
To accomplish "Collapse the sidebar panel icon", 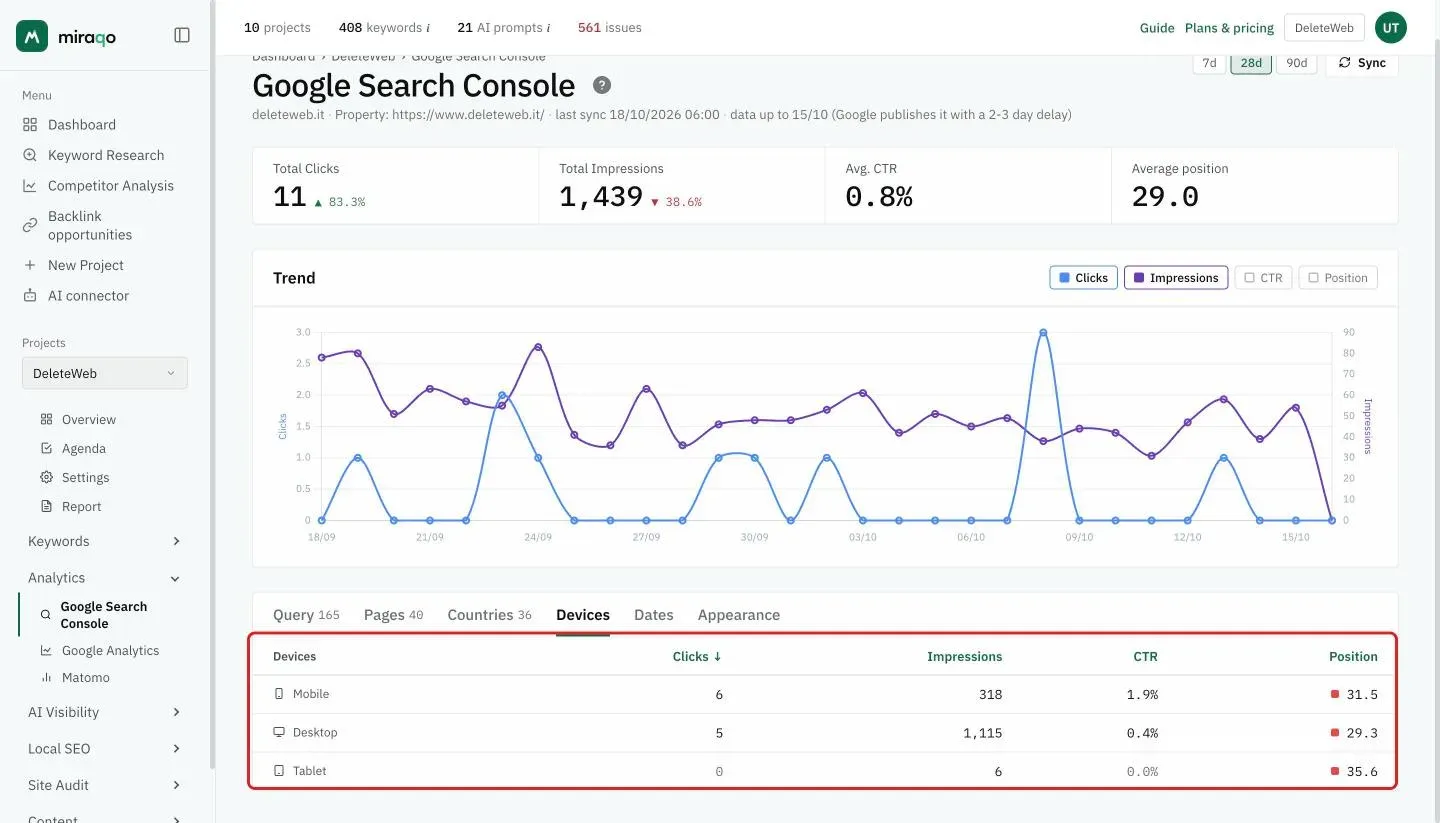I will tap(182, 35).
